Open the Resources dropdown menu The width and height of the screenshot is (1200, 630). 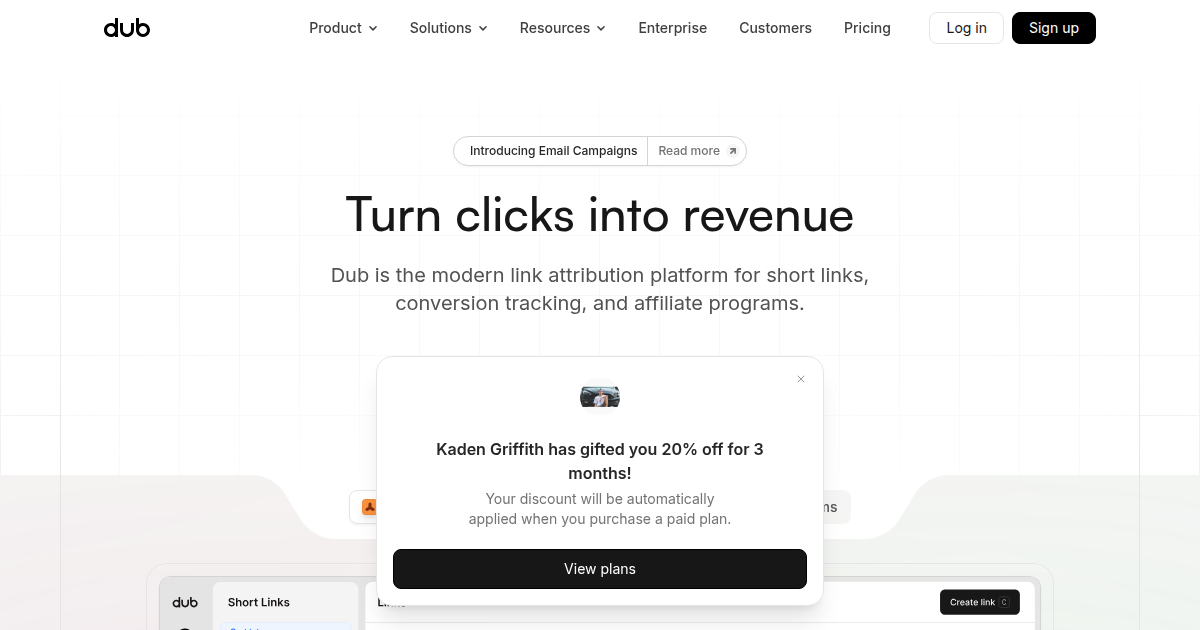(555, 28)
